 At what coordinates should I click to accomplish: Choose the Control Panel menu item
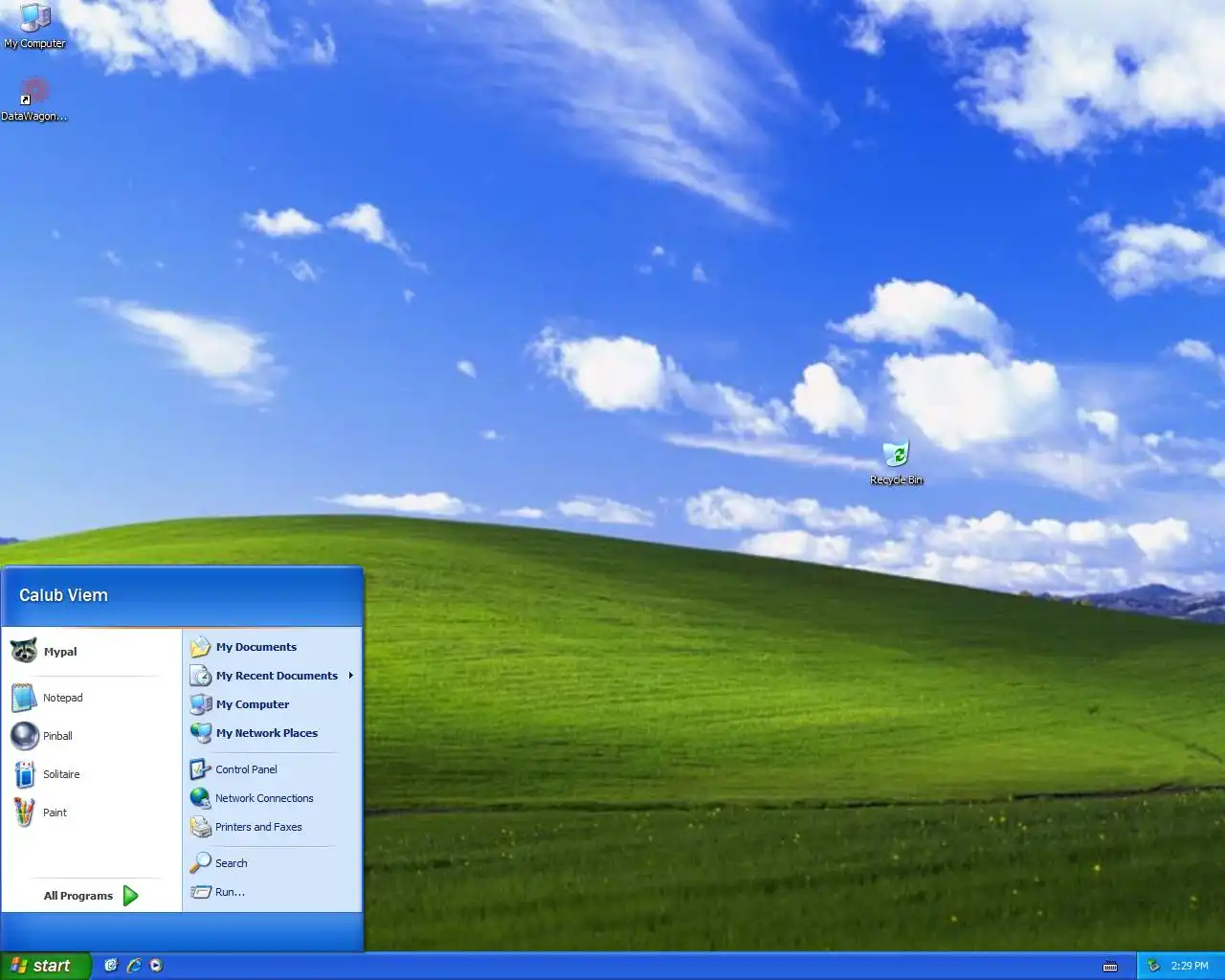tap(272, 769)
